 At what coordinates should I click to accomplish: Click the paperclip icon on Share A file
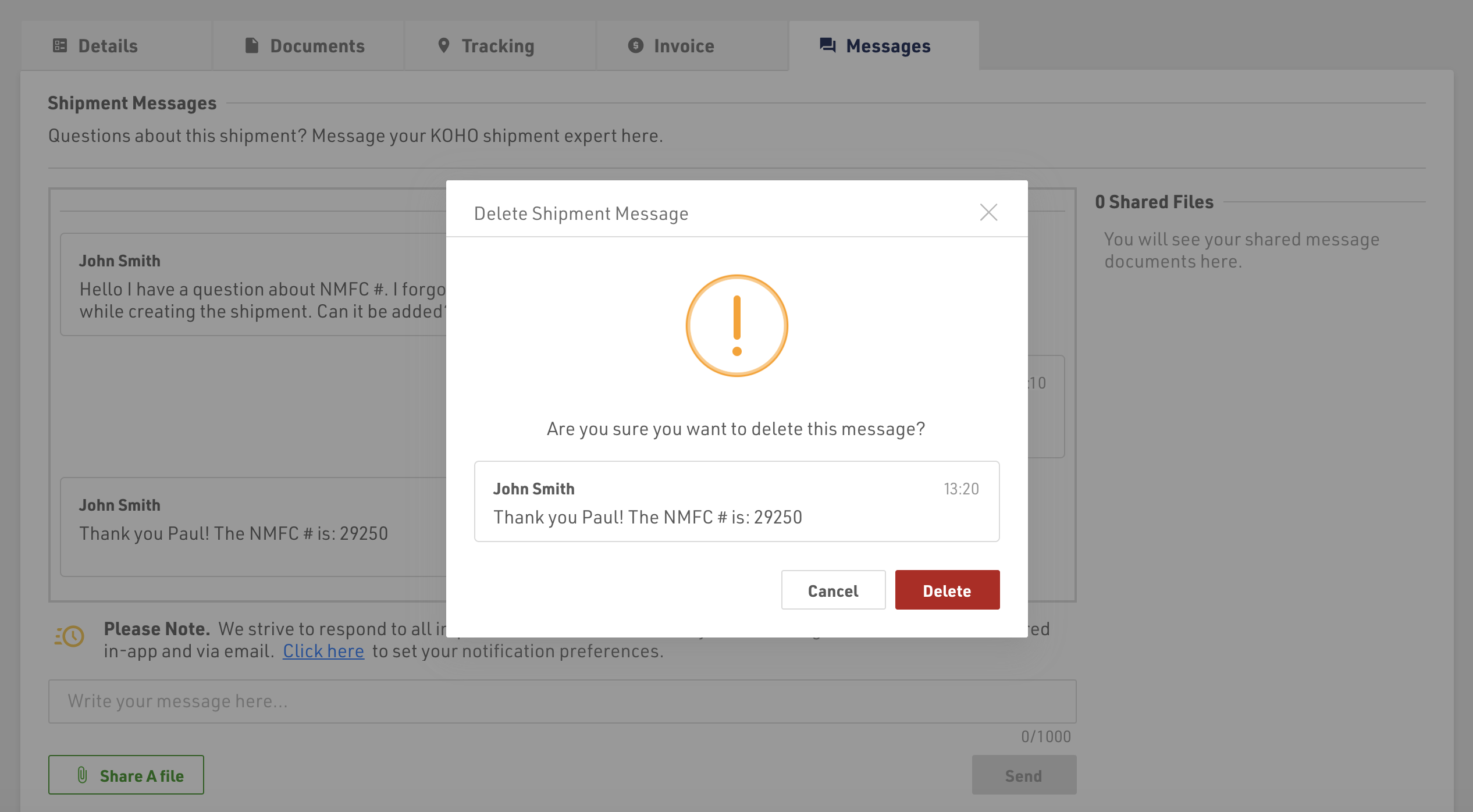point(83,775)
